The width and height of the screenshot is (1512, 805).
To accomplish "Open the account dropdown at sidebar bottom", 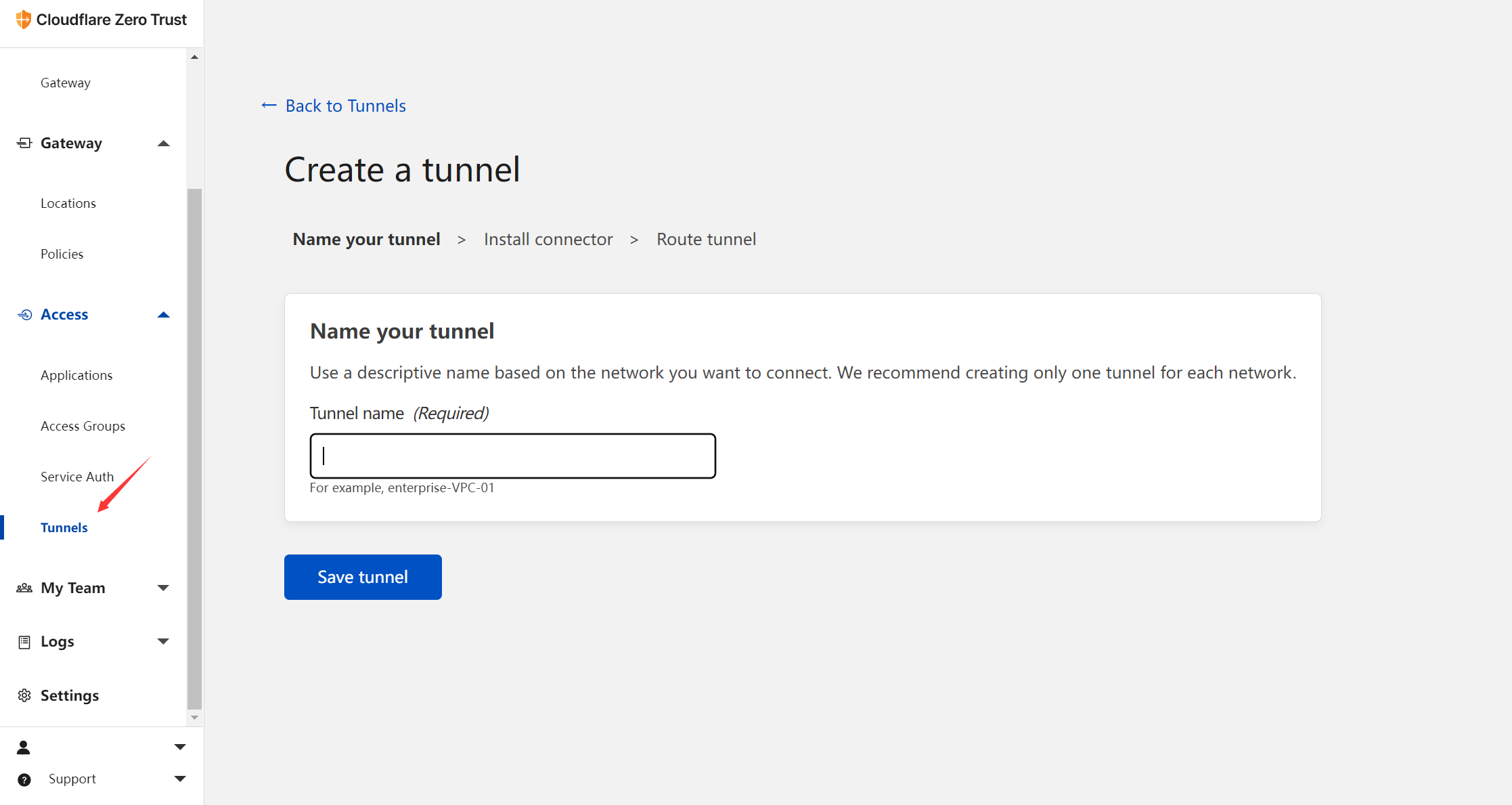I will pyautogui.click(x=179, y=747).
